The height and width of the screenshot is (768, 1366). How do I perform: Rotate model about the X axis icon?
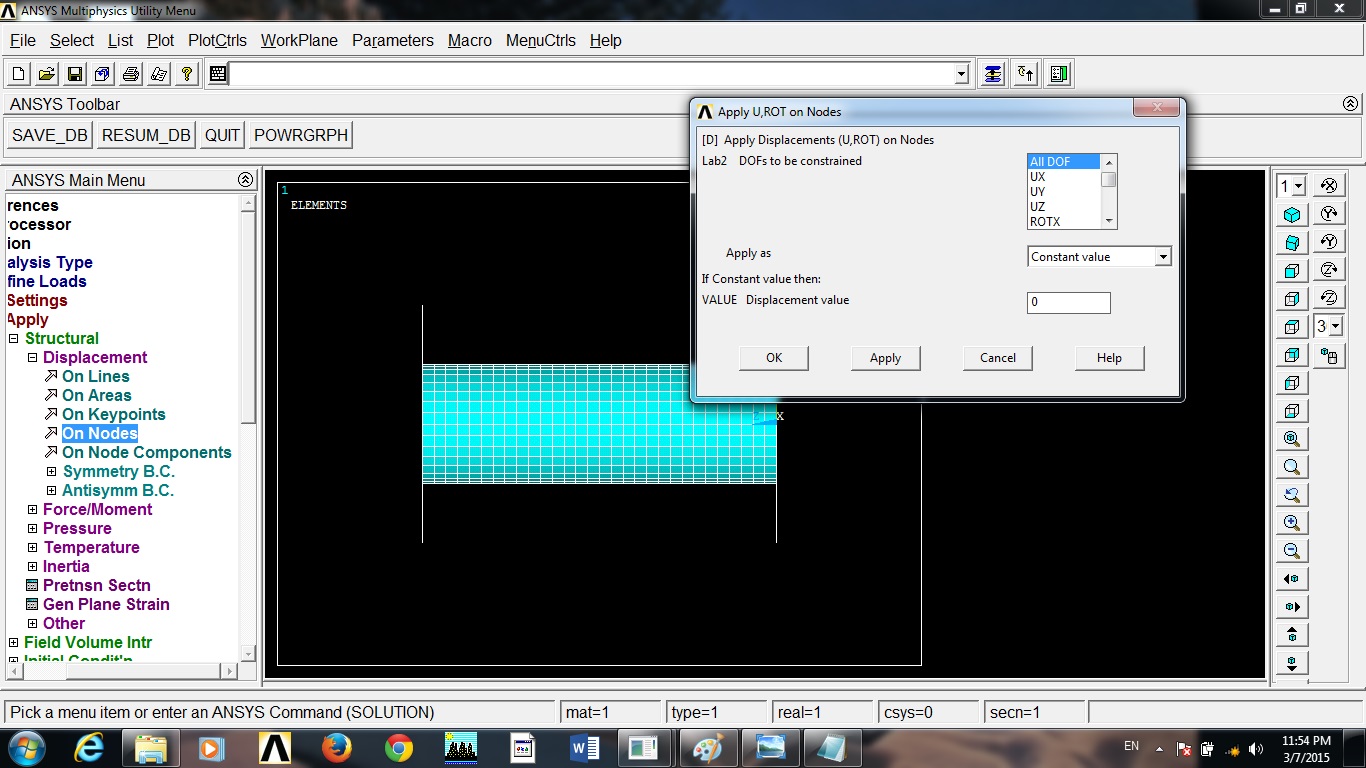click(1329, 186)
